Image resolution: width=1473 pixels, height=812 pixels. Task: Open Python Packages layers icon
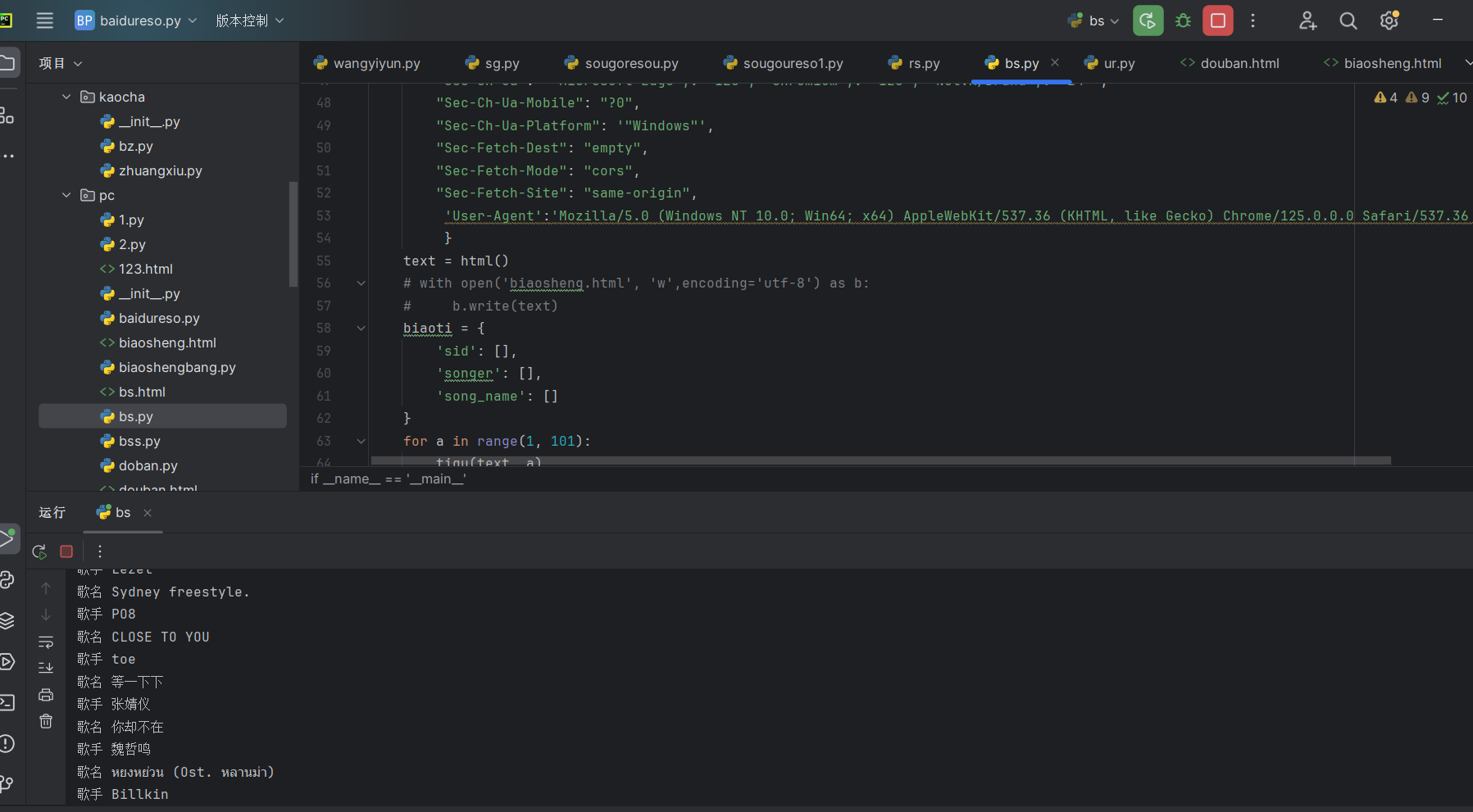(7, 620)
